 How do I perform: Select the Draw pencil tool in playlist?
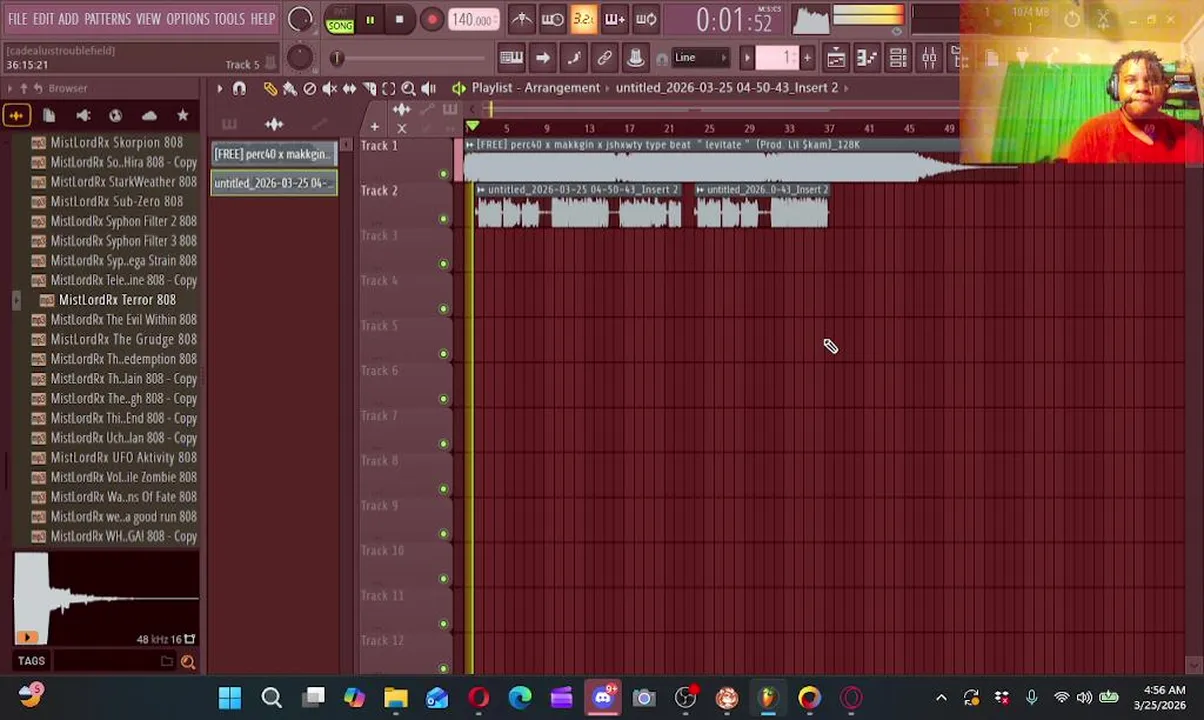269,89
